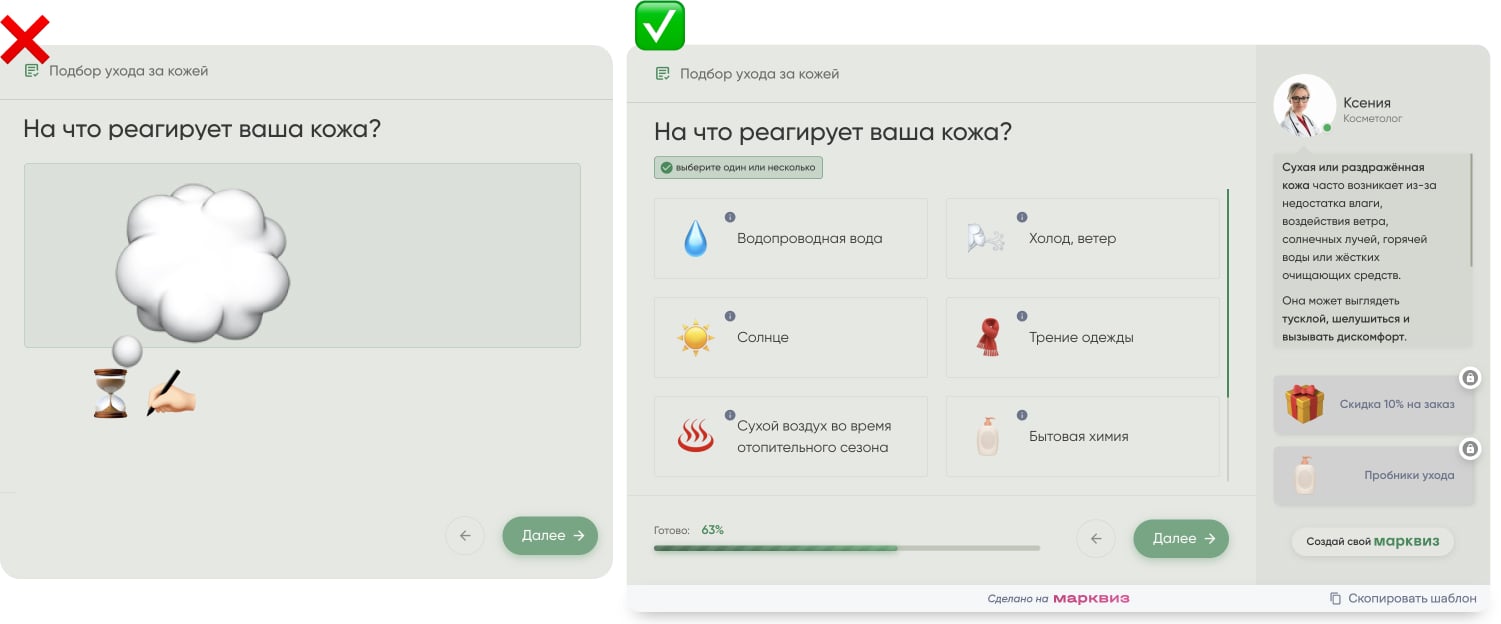Click the bottle icon for household chemicals
The width and height of the screenshot is (1501, 624).
pos(987,436)
